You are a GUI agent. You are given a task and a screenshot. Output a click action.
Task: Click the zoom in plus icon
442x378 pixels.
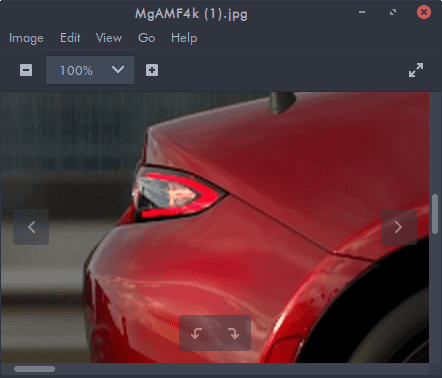152,70
